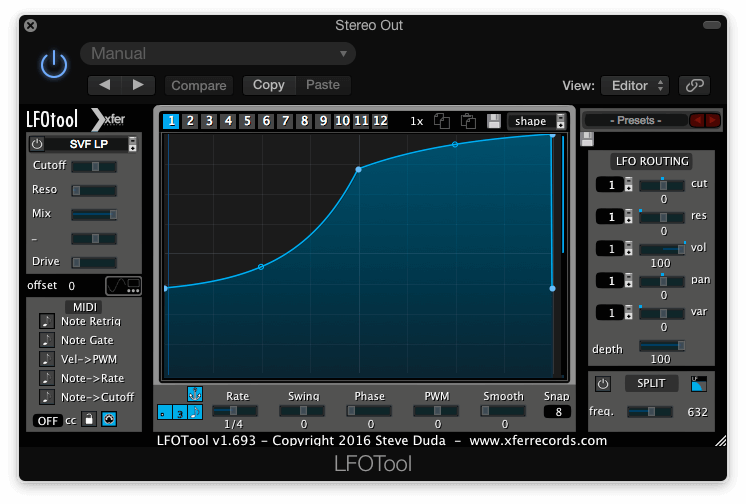Enable the Vel->PWM toggle

47,359
